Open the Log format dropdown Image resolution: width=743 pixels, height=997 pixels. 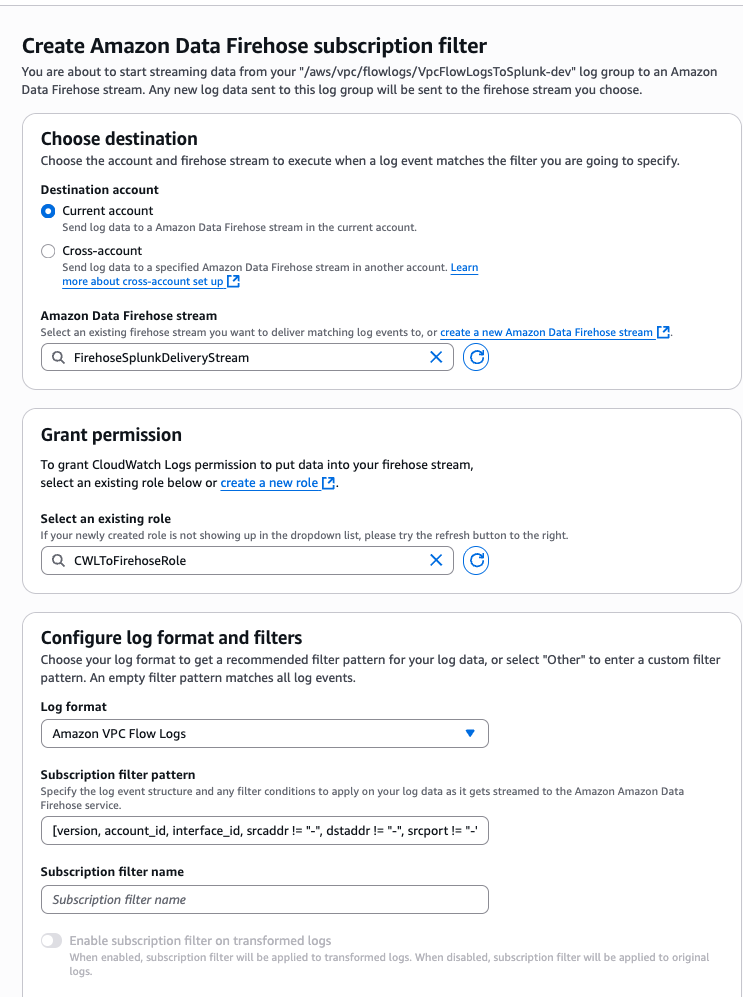pos(264,733)
